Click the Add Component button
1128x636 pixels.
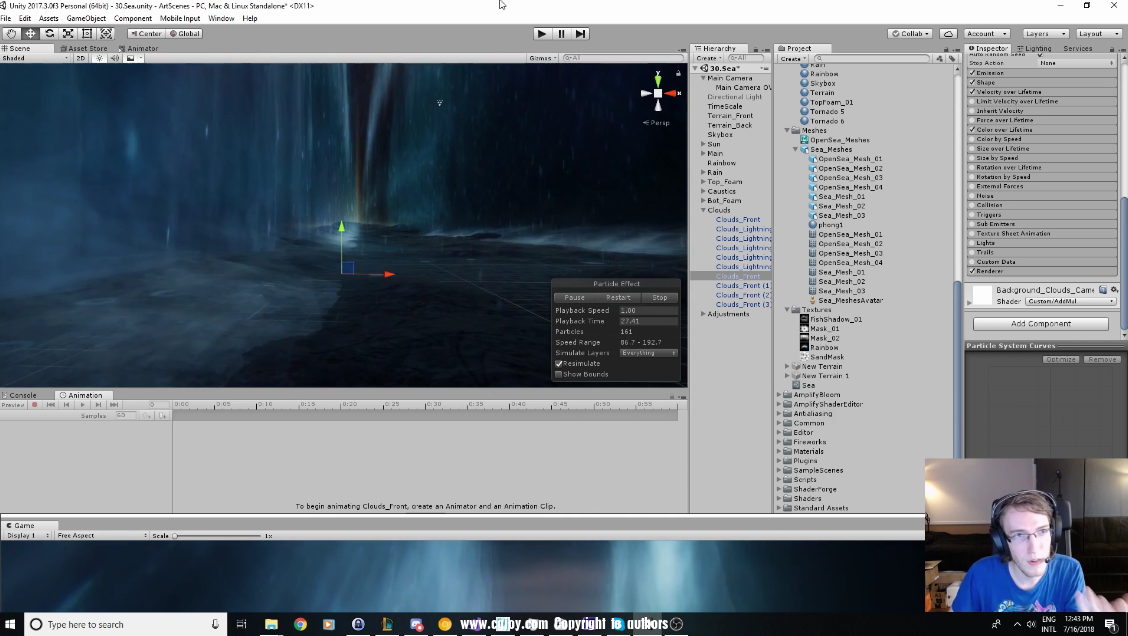point(1040,324)
